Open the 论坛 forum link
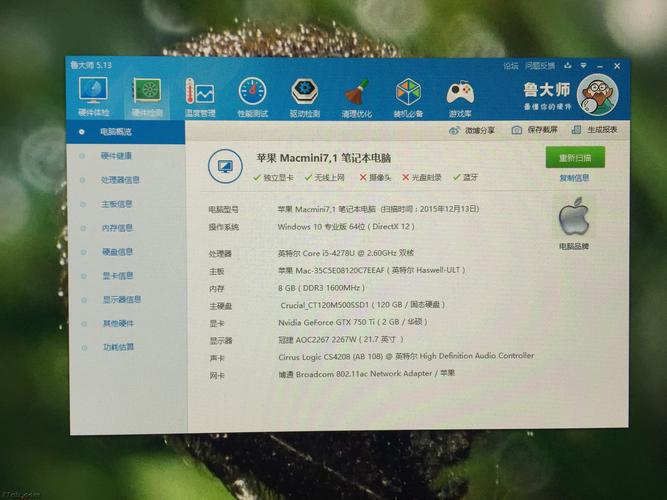The height and width of the screenshot is (500, 667). [x=511, y=66]
